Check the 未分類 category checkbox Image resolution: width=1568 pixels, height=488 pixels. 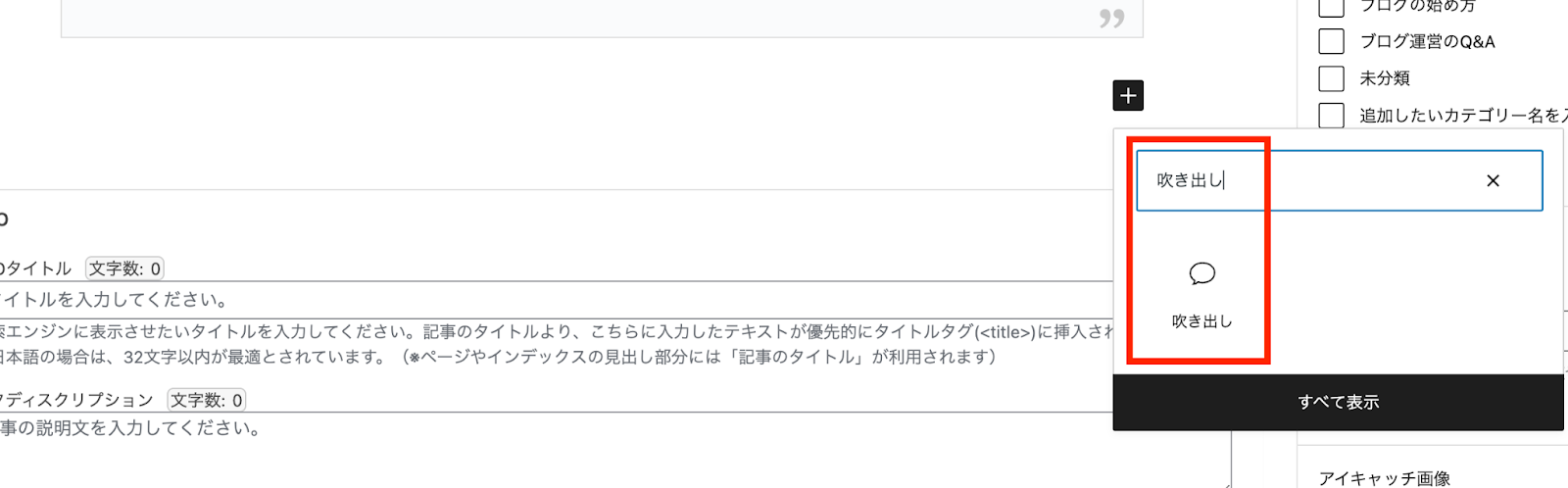pyautogui.click(x=1331, y=78)
